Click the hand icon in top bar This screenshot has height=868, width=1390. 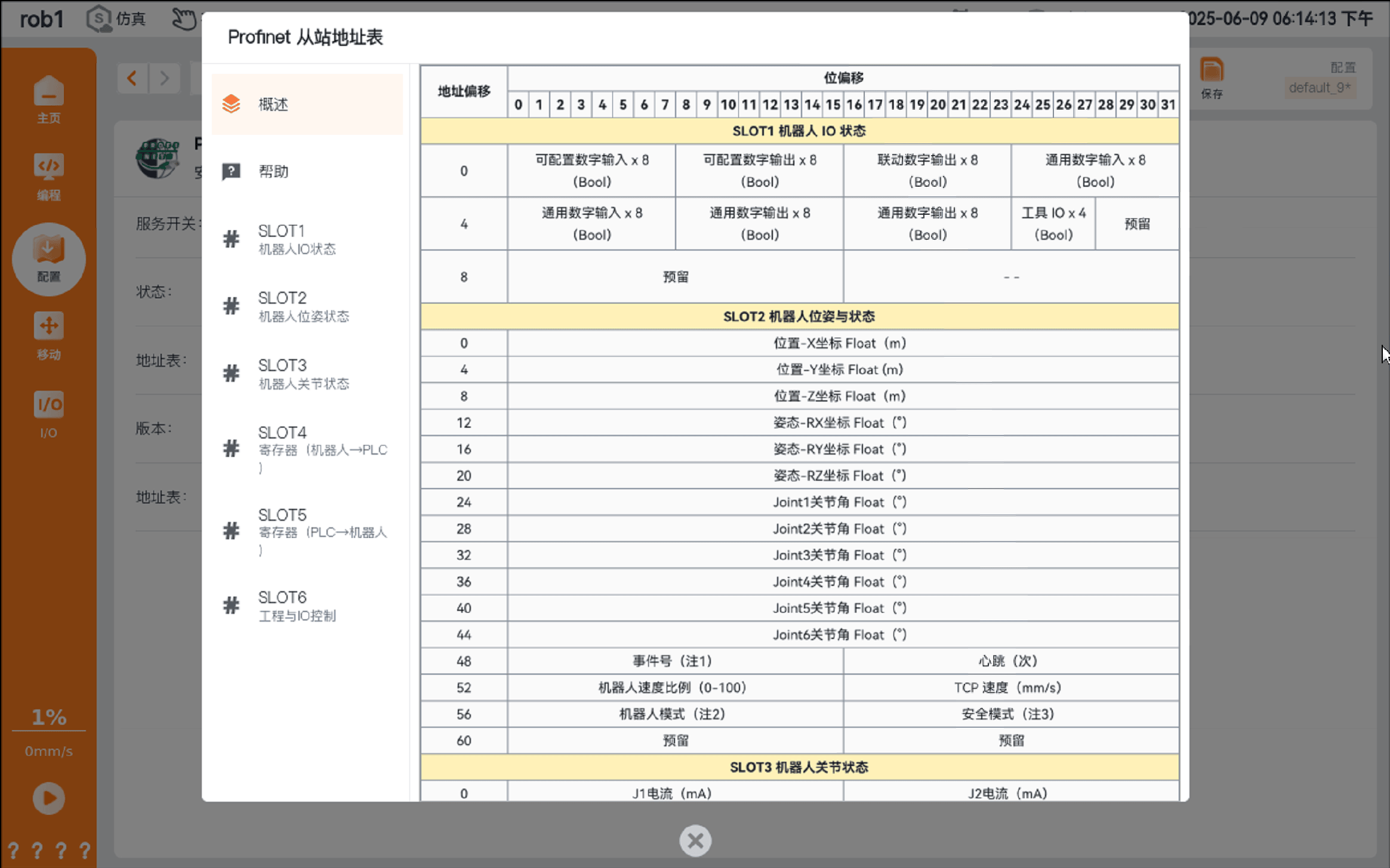coord(184,18)
